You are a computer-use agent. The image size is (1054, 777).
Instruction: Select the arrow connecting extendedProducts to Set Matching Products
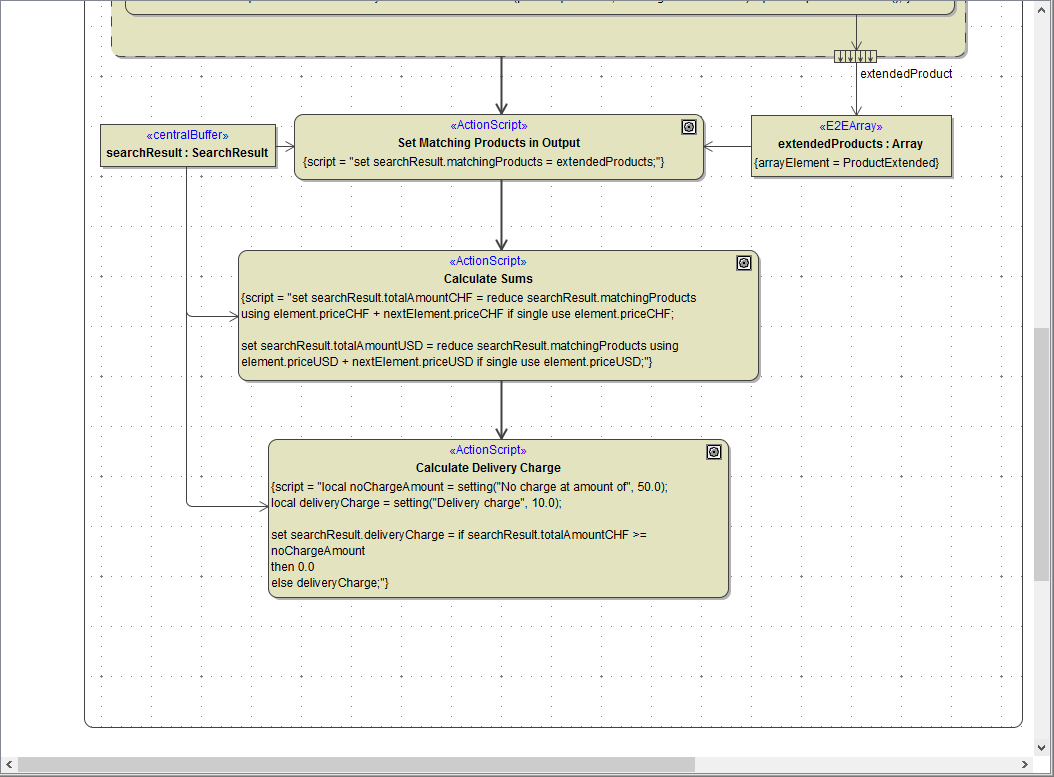pyautogui.click(x=728, y=147)
